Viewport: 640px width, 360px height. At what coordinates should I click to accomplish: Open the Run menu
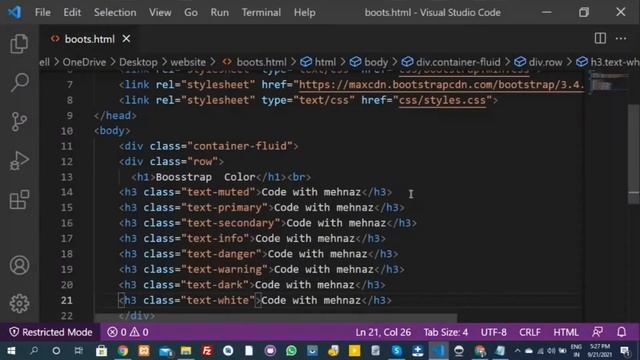click(220, 12)
